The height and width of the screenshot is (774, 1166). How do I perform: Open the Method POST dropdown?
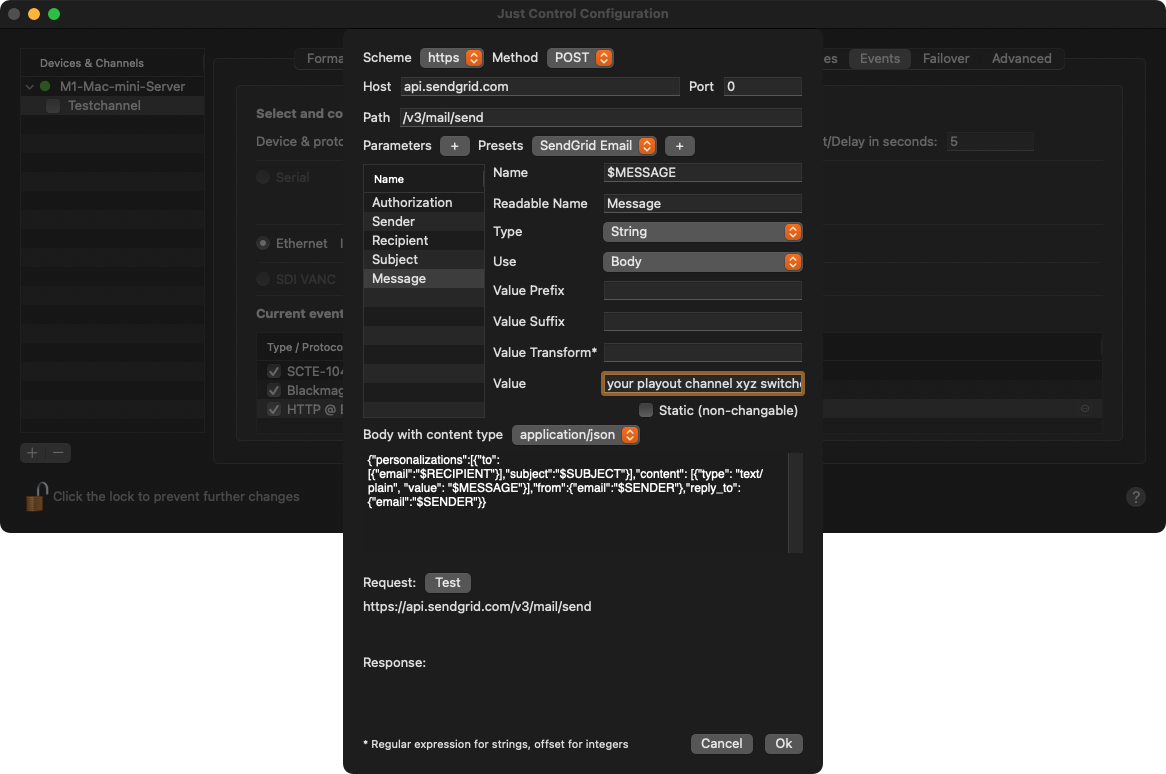coord(580,58)
